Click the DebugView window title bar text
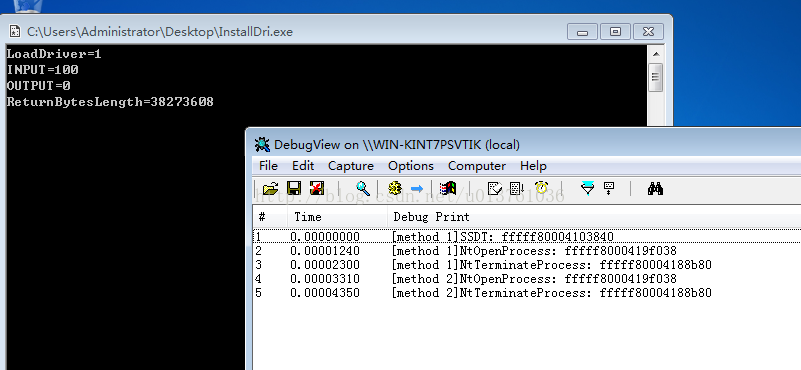 (397, 145)
